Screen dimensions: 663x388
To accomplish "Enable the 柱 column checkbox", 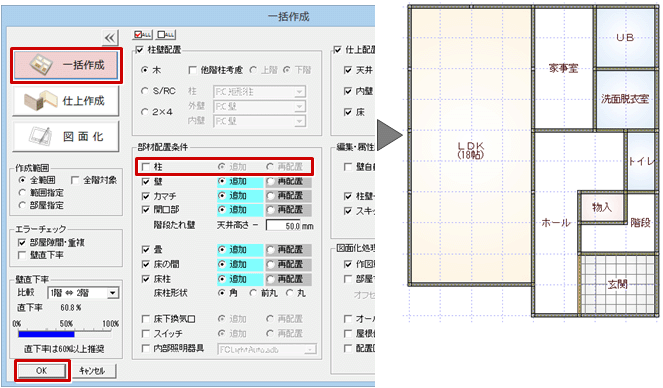I will (146, 167).
